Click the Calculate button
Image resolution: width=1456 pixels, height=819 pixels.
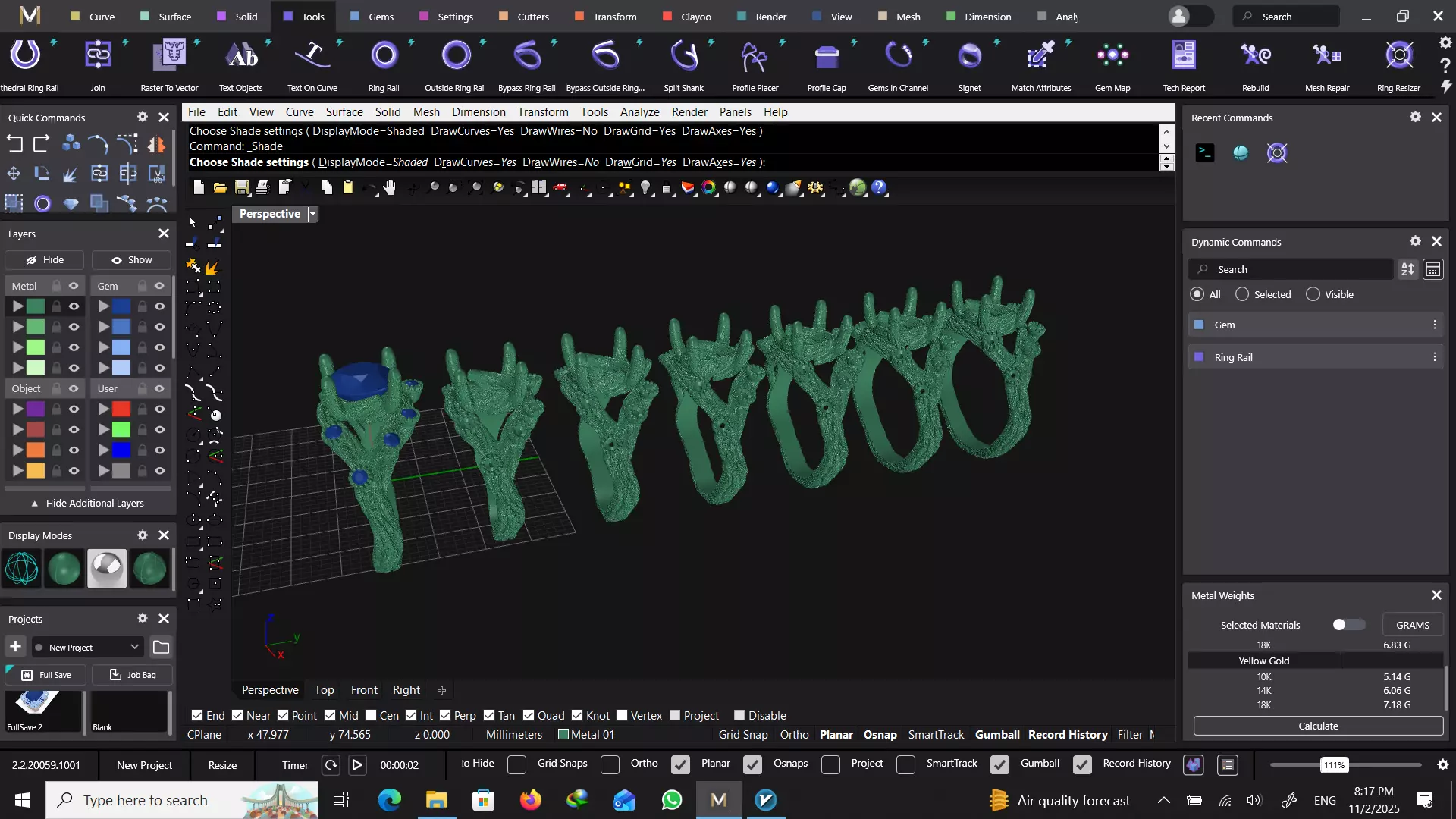(1318, 726)
